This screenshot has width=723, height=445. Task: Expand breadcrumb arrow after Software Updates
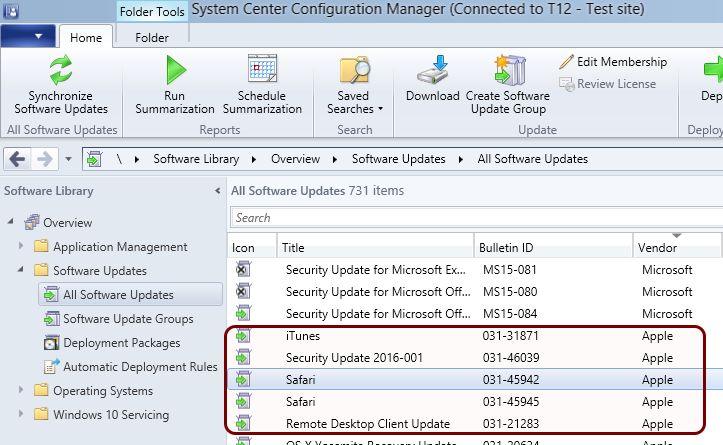pyautogui.click(x=461, y=160)
